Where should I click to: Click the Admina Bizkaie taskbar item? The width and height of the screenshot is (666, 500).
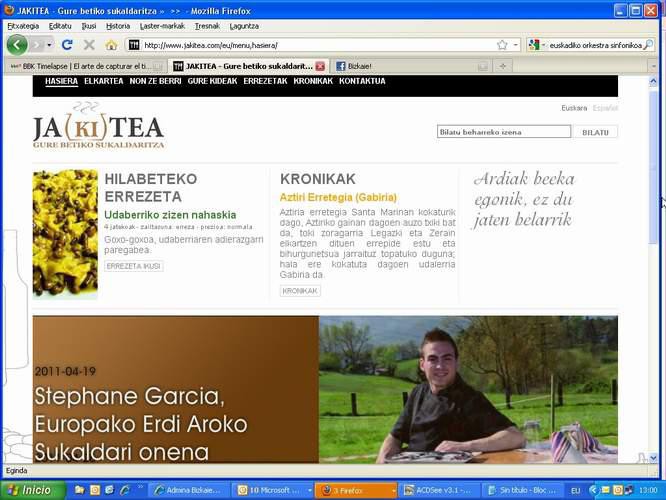tap(189, 490)
